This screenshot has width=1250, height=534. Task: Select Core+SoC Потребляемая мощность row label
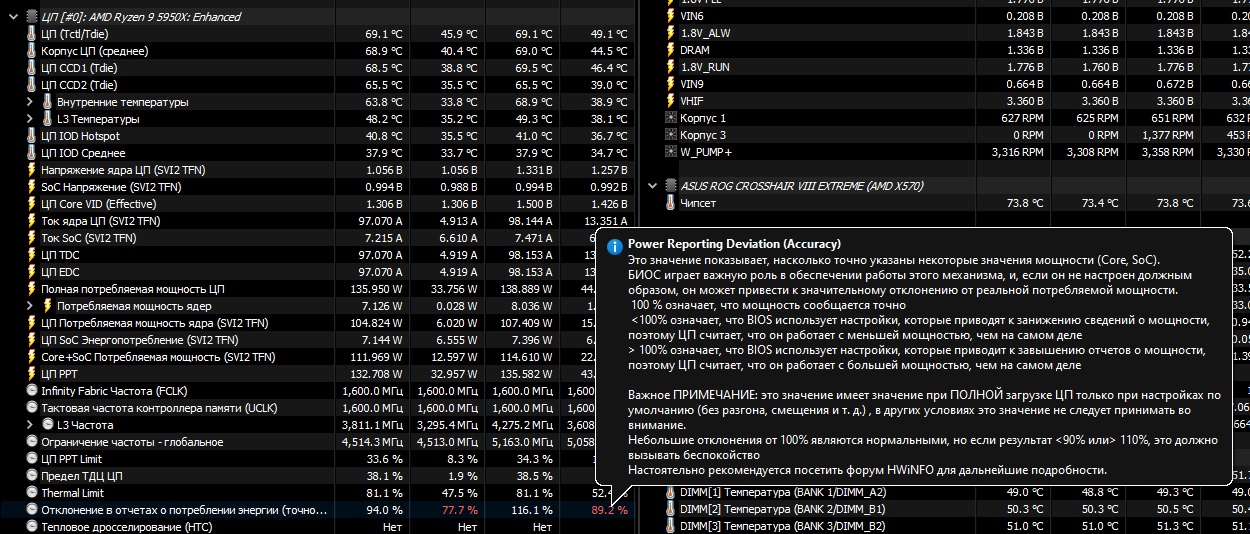pyautogui.click(x=158, y=357)
